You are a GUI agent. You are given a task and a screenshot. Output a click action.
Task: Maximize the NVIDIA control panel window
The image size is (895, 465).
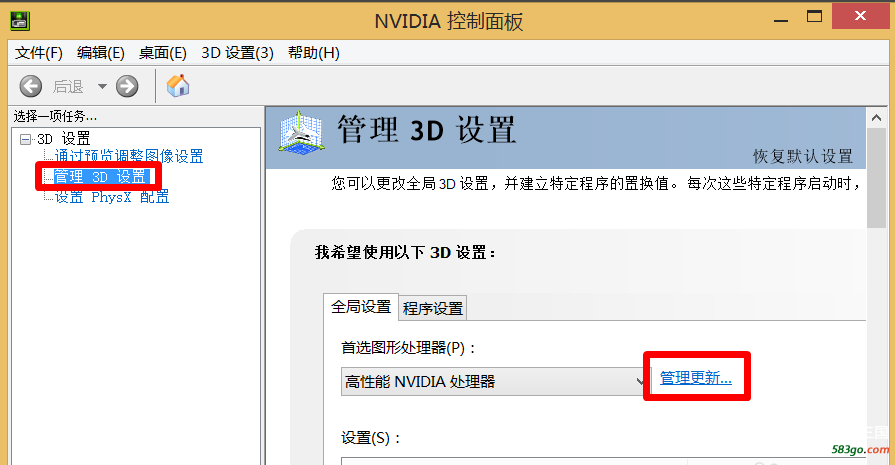pos(815,17)
